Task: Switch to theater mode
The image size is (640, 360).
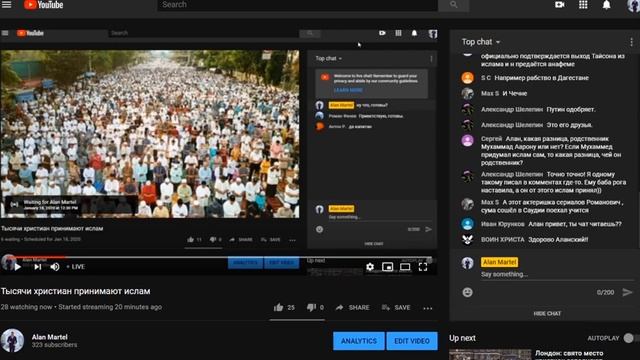Action: 405,267
